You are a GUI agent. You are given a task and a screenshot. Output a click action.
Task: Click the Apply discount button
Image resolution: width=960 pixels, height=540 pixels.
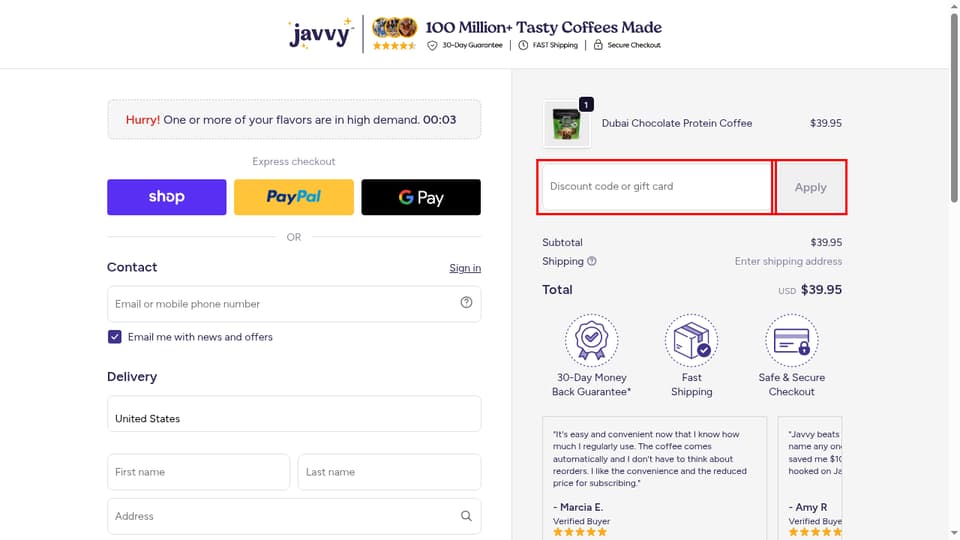(811, 187)
